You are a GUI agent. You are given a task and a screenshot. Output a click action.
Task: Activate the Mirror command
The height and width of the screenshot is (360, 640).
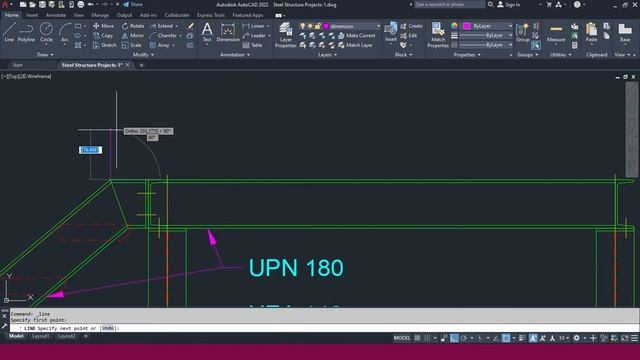pos(133,36)
